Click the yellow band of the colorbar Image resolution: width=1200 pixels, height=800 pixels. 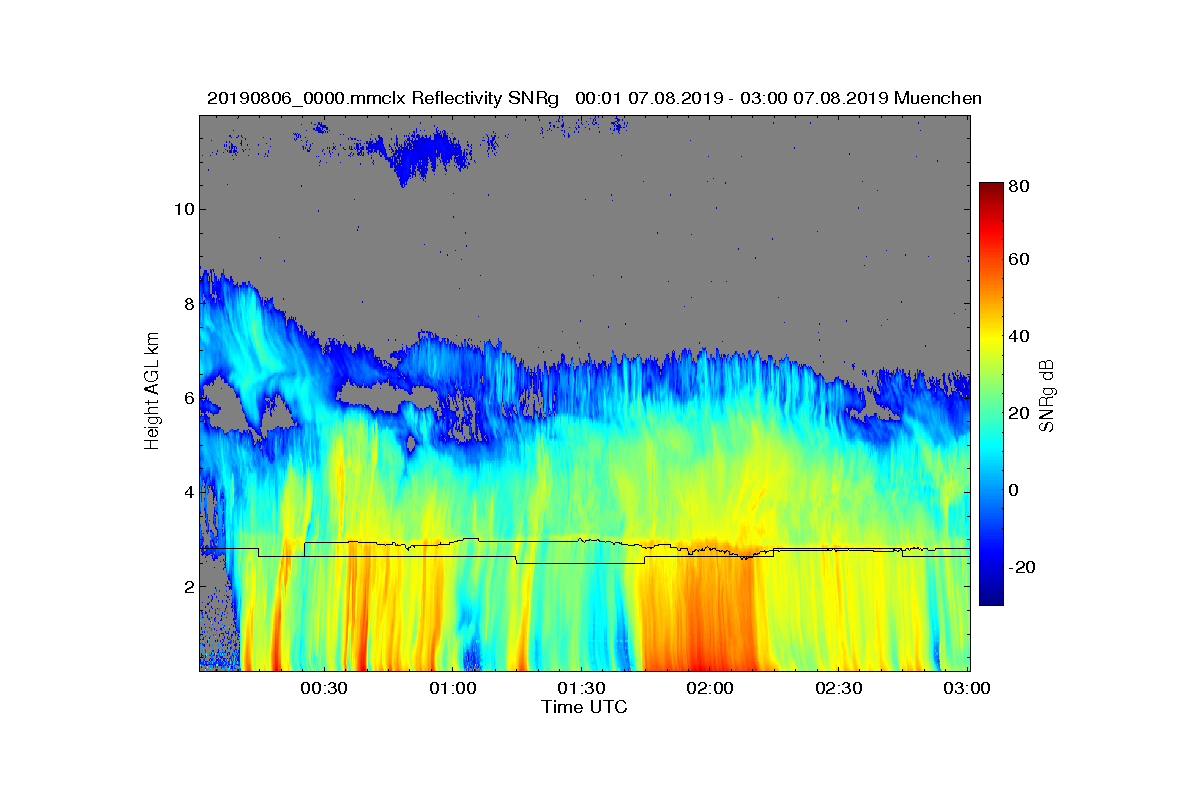[990, 342]
